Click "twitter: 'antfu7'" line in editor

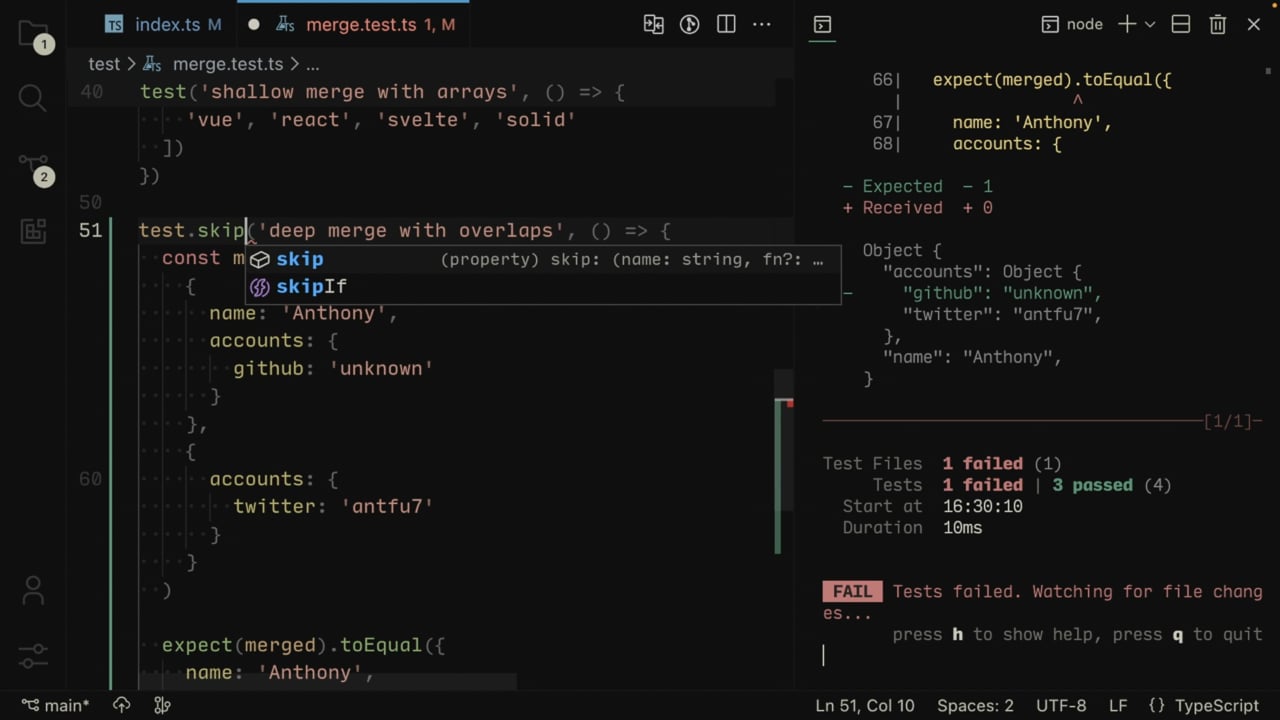(333, 506)
